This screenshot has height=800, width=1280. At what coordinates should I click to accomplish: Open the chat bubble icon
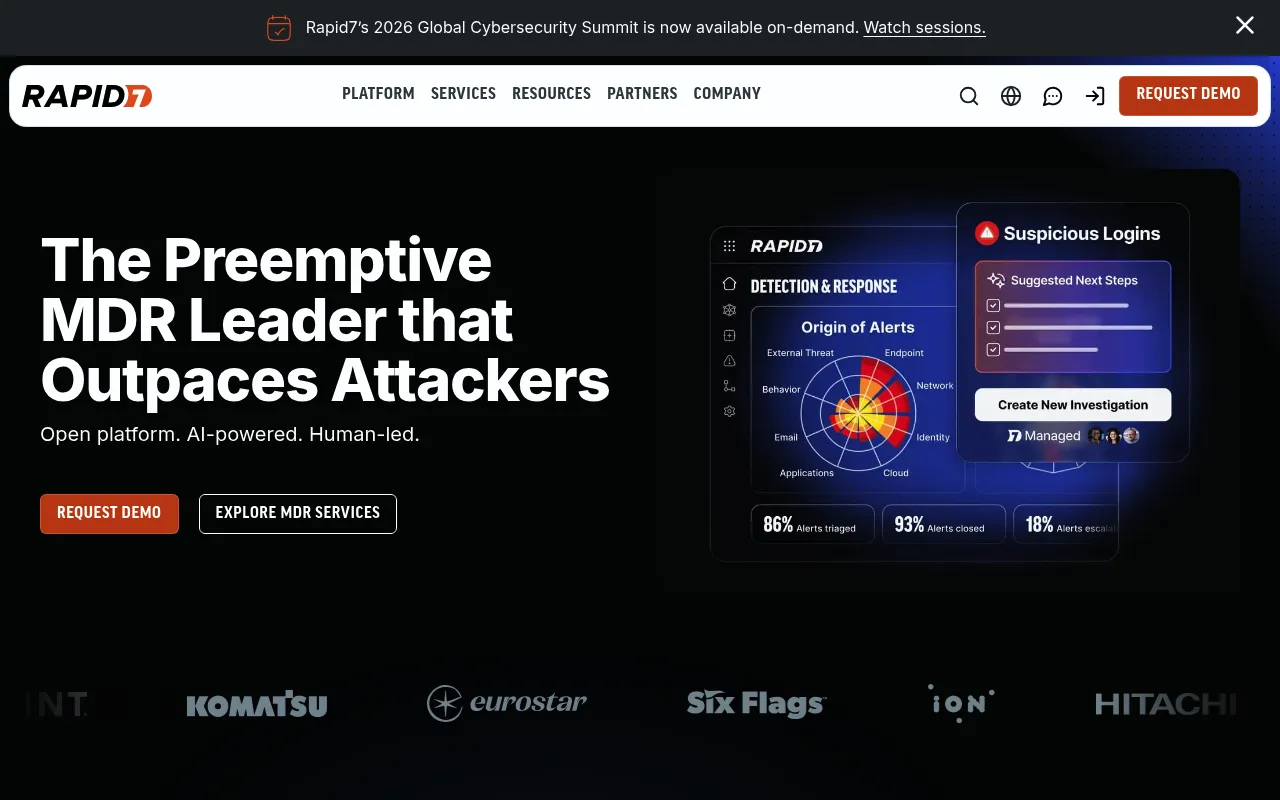tap(1053, 96)
